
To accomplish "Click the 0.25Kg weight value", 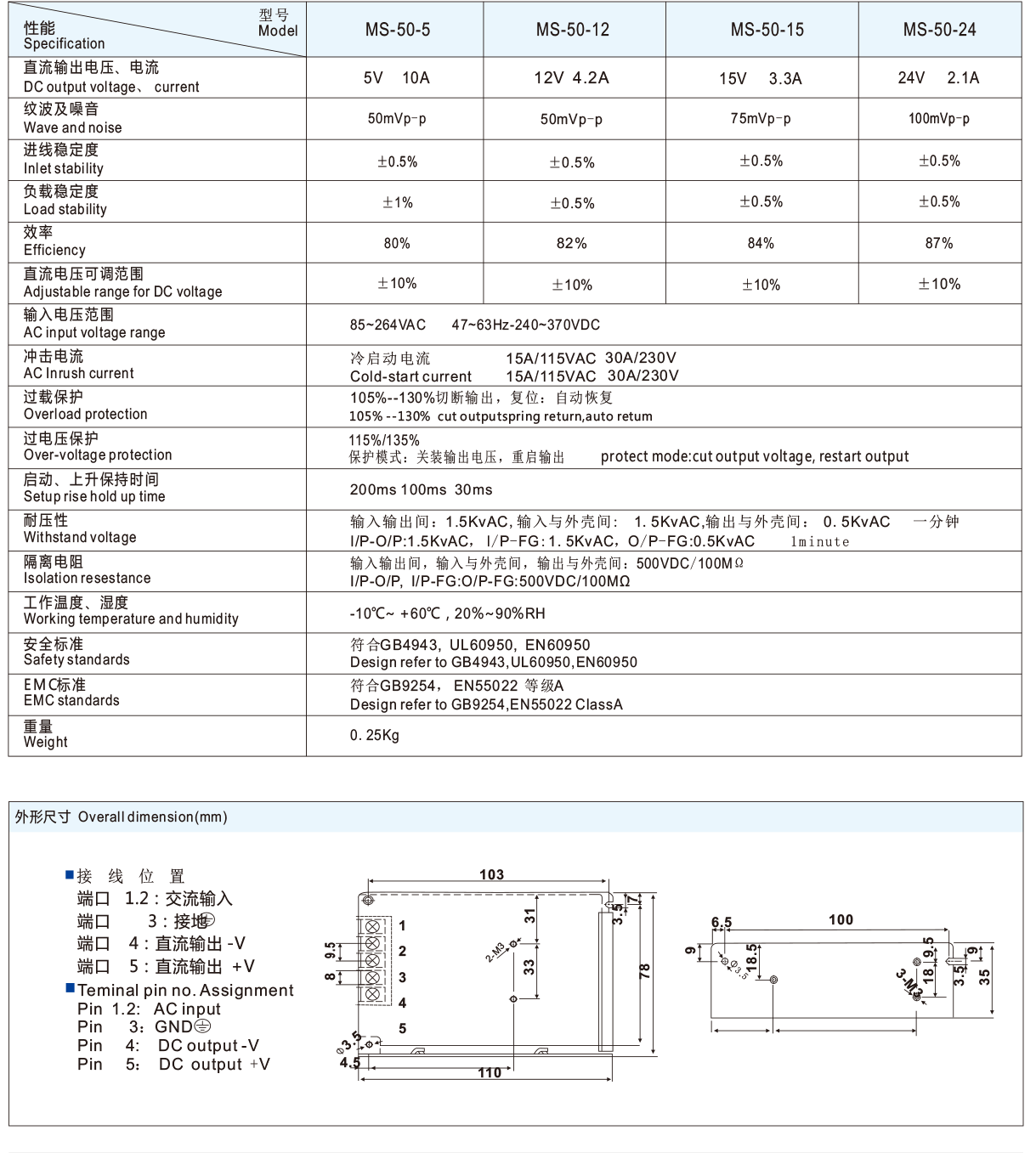I will pos(374,734).
